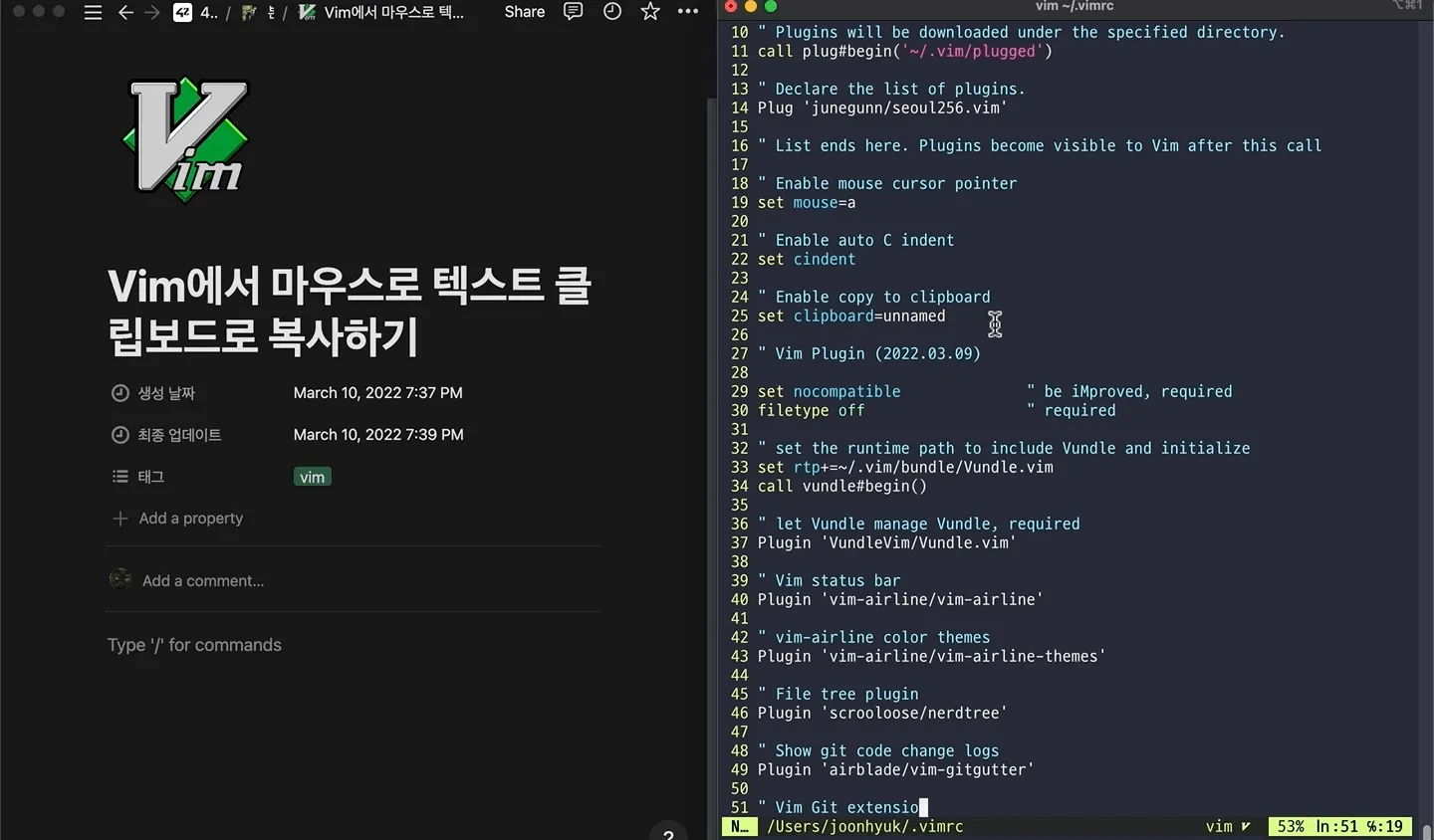Click Add a property
Image resolution: width=1434 pixels, height=840 pixels.
click(x=178, y=519)
